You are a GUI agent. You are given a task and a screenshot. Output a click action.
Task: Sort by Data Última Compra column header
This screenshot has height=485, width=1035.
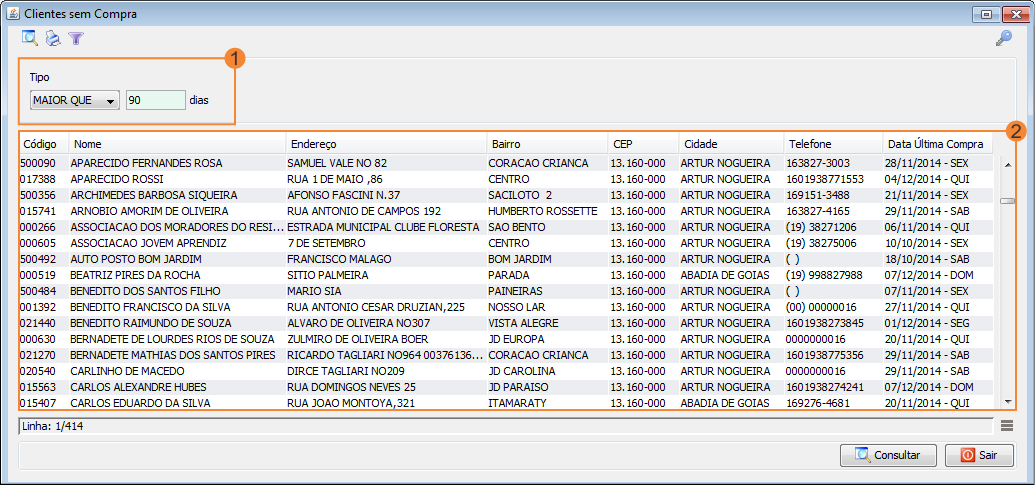(938, 144)
